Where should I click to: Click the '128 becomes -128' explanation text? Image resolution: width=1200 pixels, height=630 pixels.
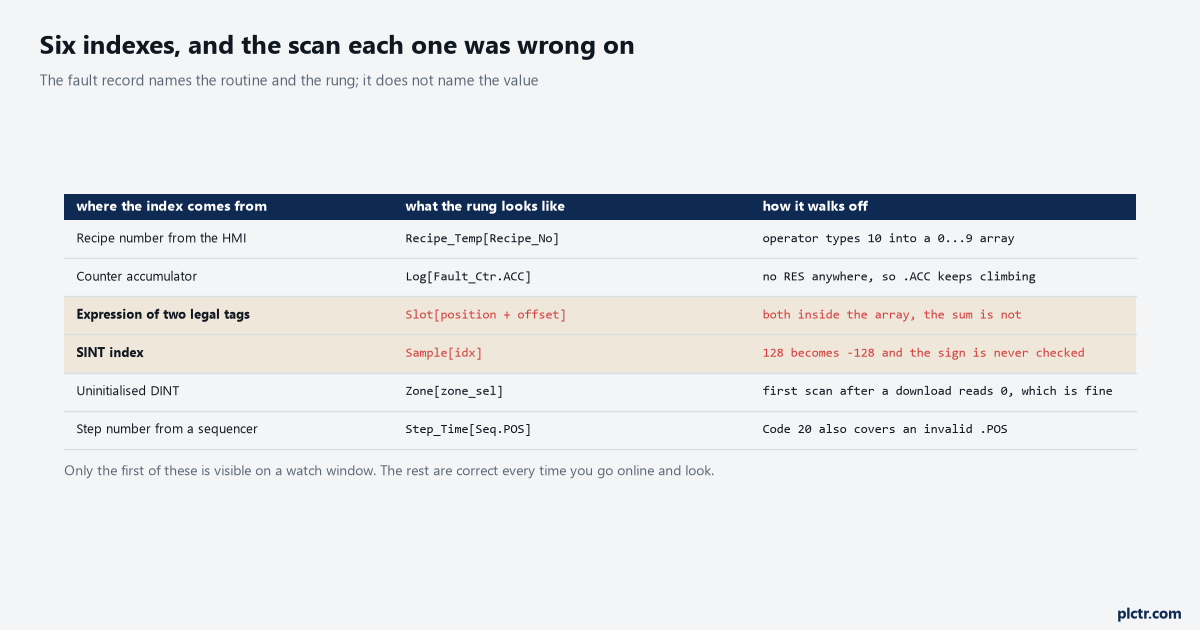click(923, 353)
